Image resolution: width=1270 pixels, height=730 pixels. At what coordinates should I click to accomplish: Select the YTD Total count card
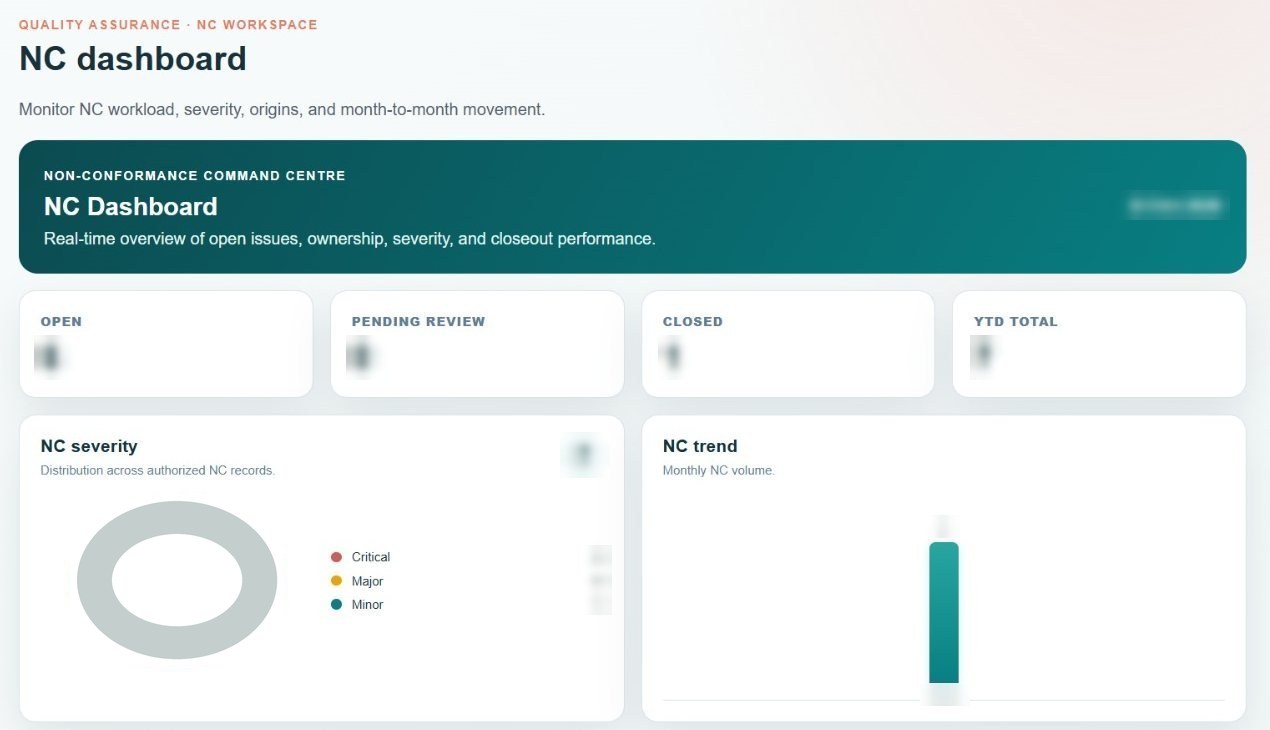coord(1099,344)
